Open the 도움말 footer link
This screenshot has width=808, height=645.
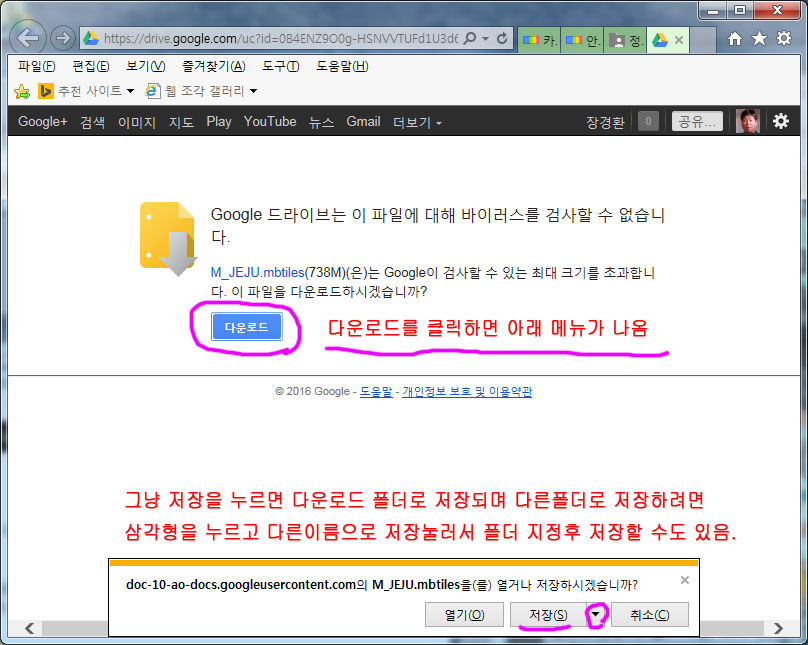point(376,392)
